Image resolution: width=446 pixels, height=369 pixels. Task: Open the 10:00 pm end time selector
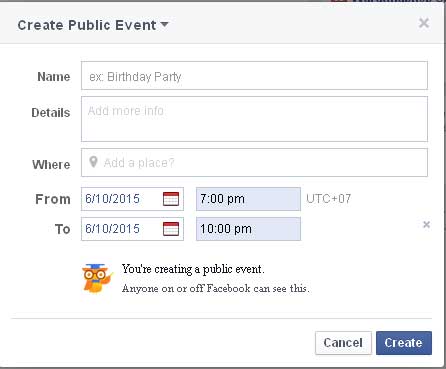click(248, 229)
